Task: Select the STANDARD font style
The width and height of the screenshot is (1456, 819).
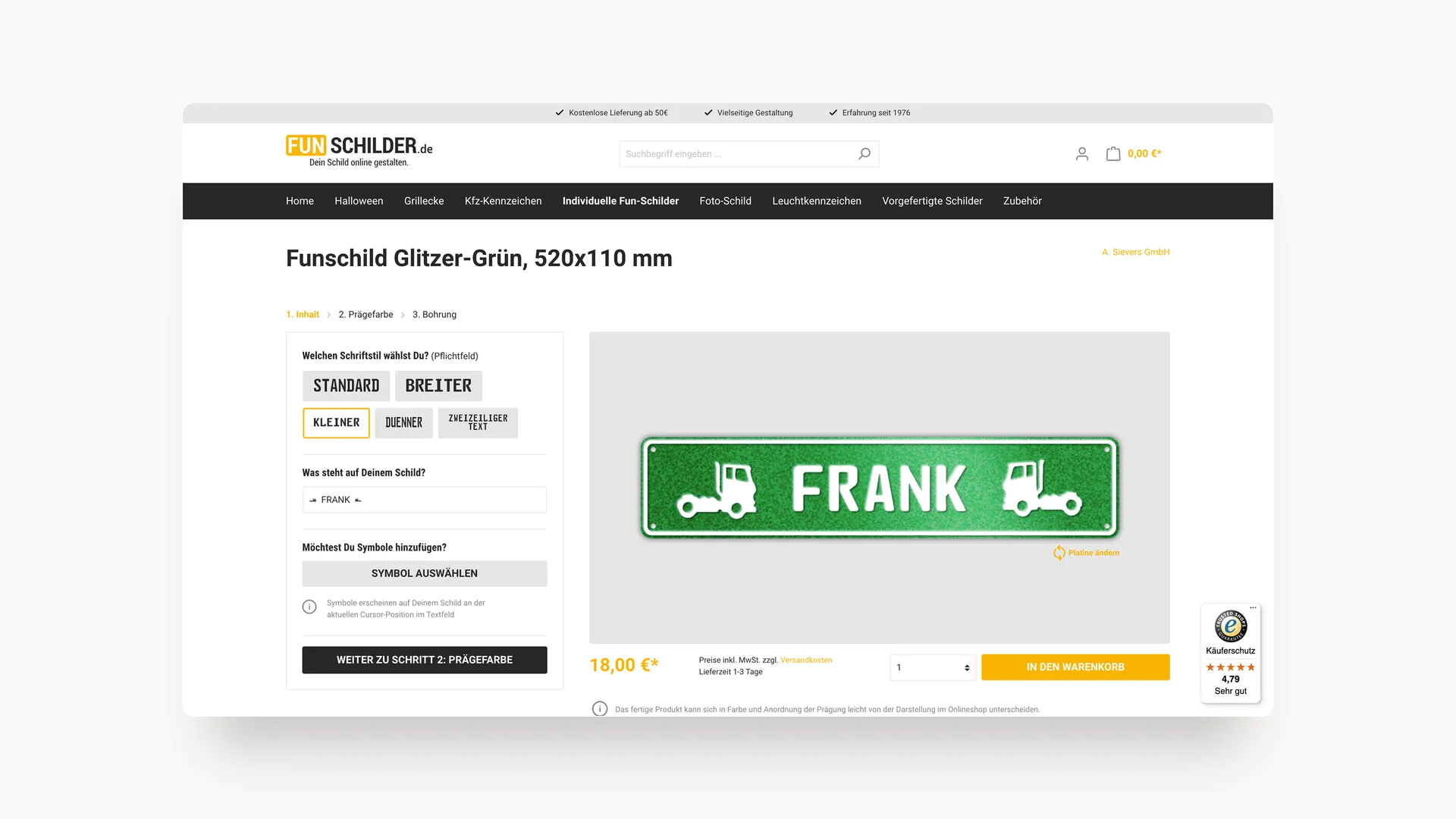Action: point(346,386)
